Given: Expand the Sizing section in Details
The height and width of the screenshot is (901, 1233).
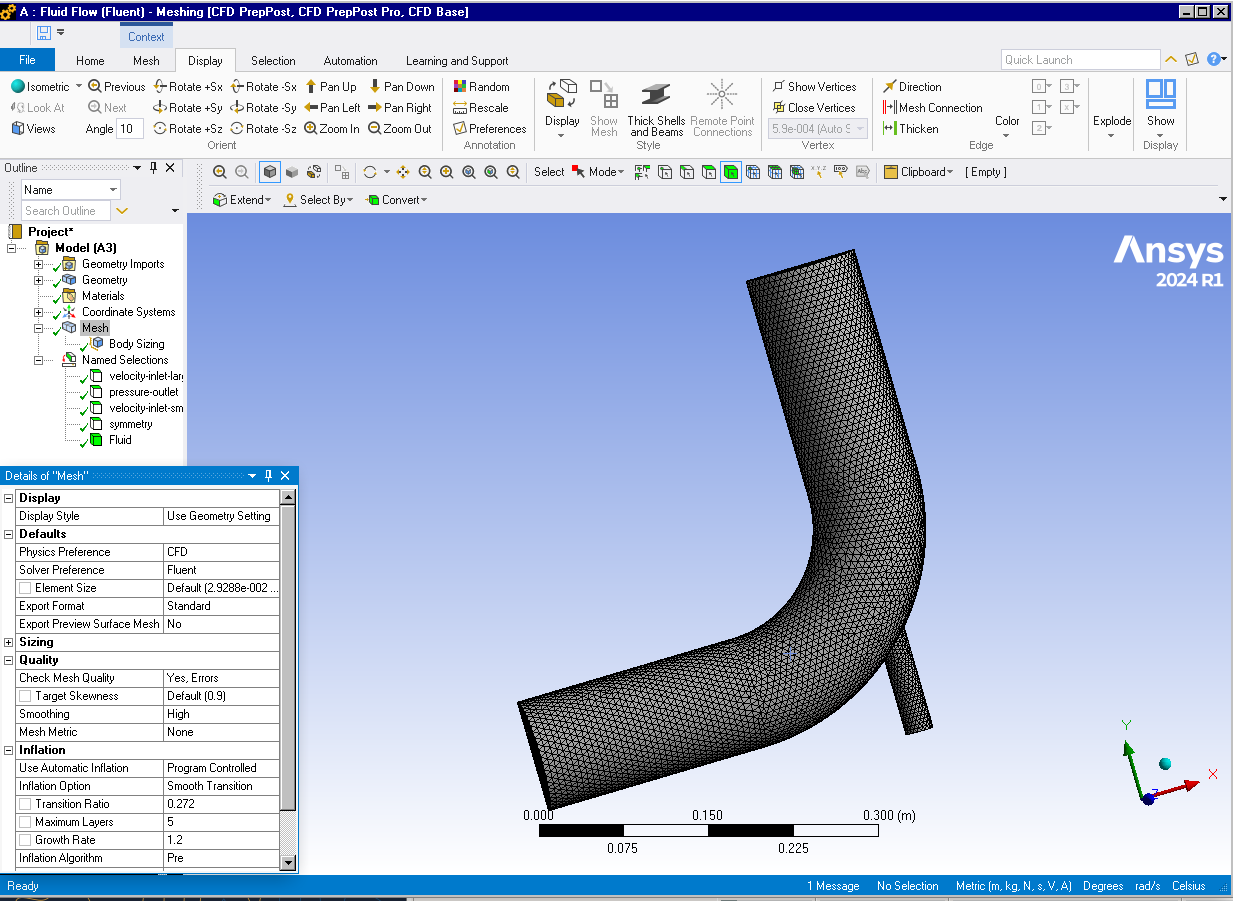Looking at the screenshot, I should (x=9, y=642).
